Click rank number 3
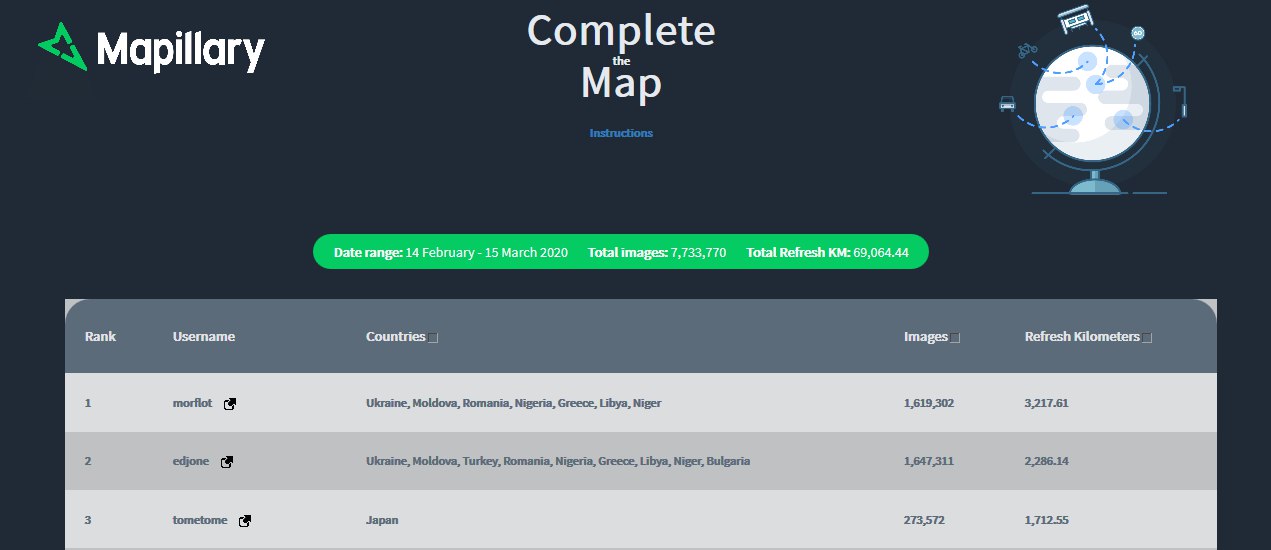 click(88, 520)
